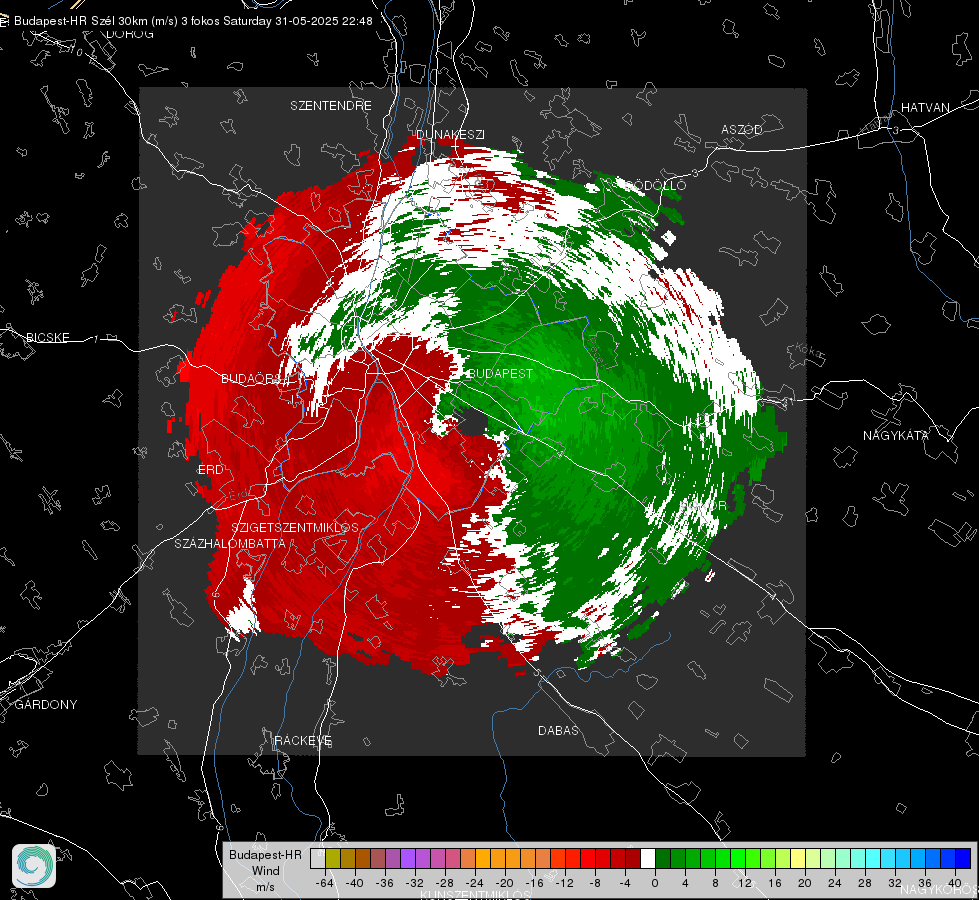Click the -32 legend value
The image size is (979, 900).
coord(415,883)
